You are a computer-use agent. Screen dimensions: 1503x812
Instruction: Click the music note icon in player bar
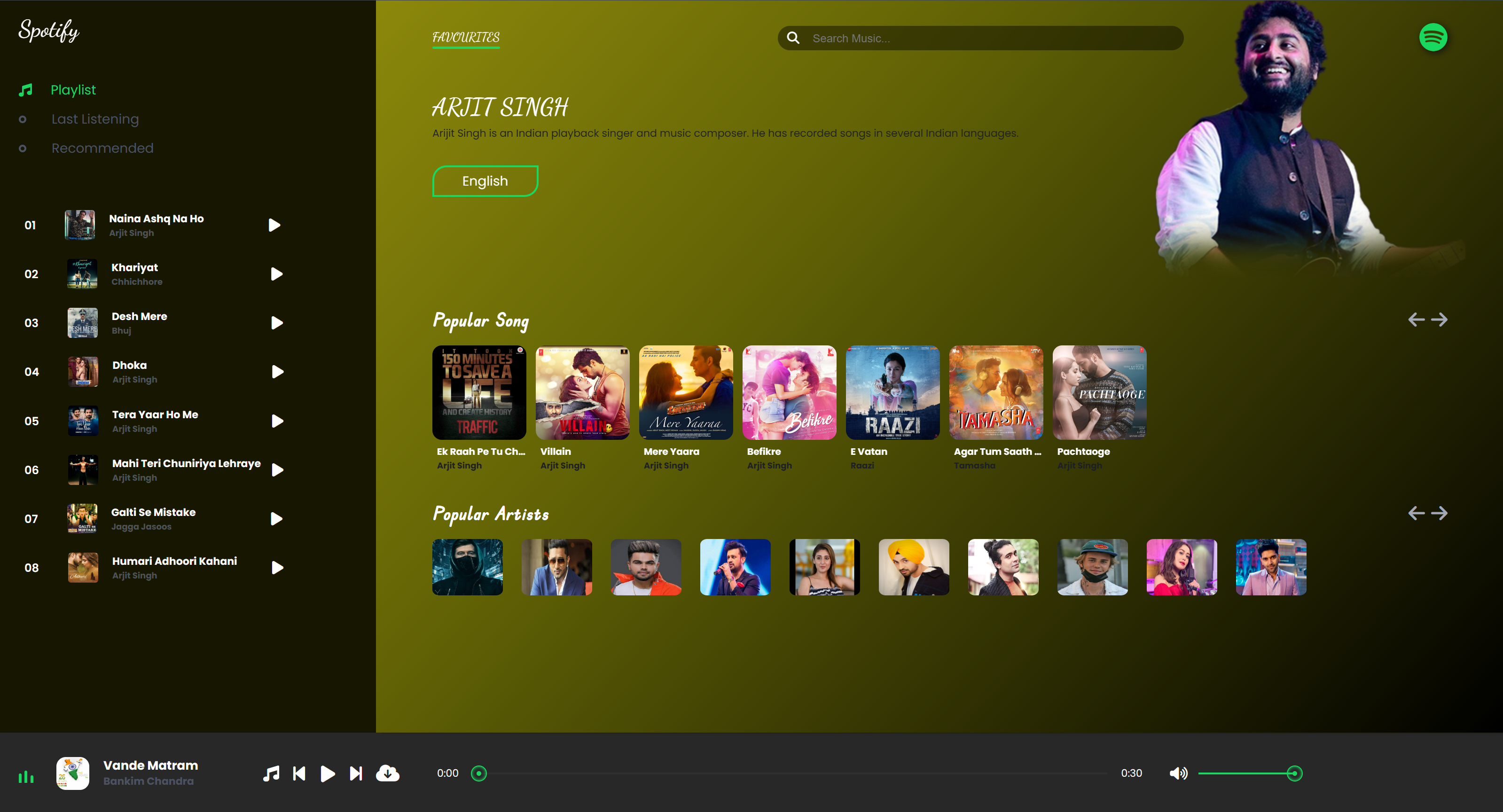[x=271, y=773]
